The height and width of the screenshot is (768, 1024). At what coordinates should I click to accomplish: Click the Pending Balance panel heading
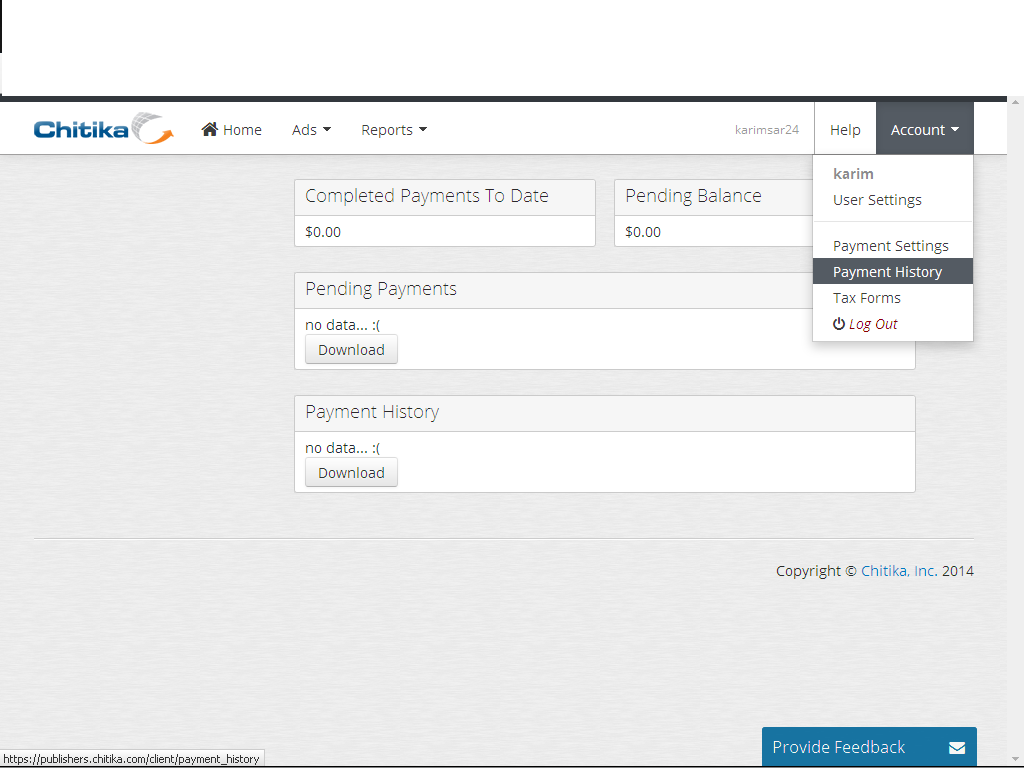tap(693, 196)
